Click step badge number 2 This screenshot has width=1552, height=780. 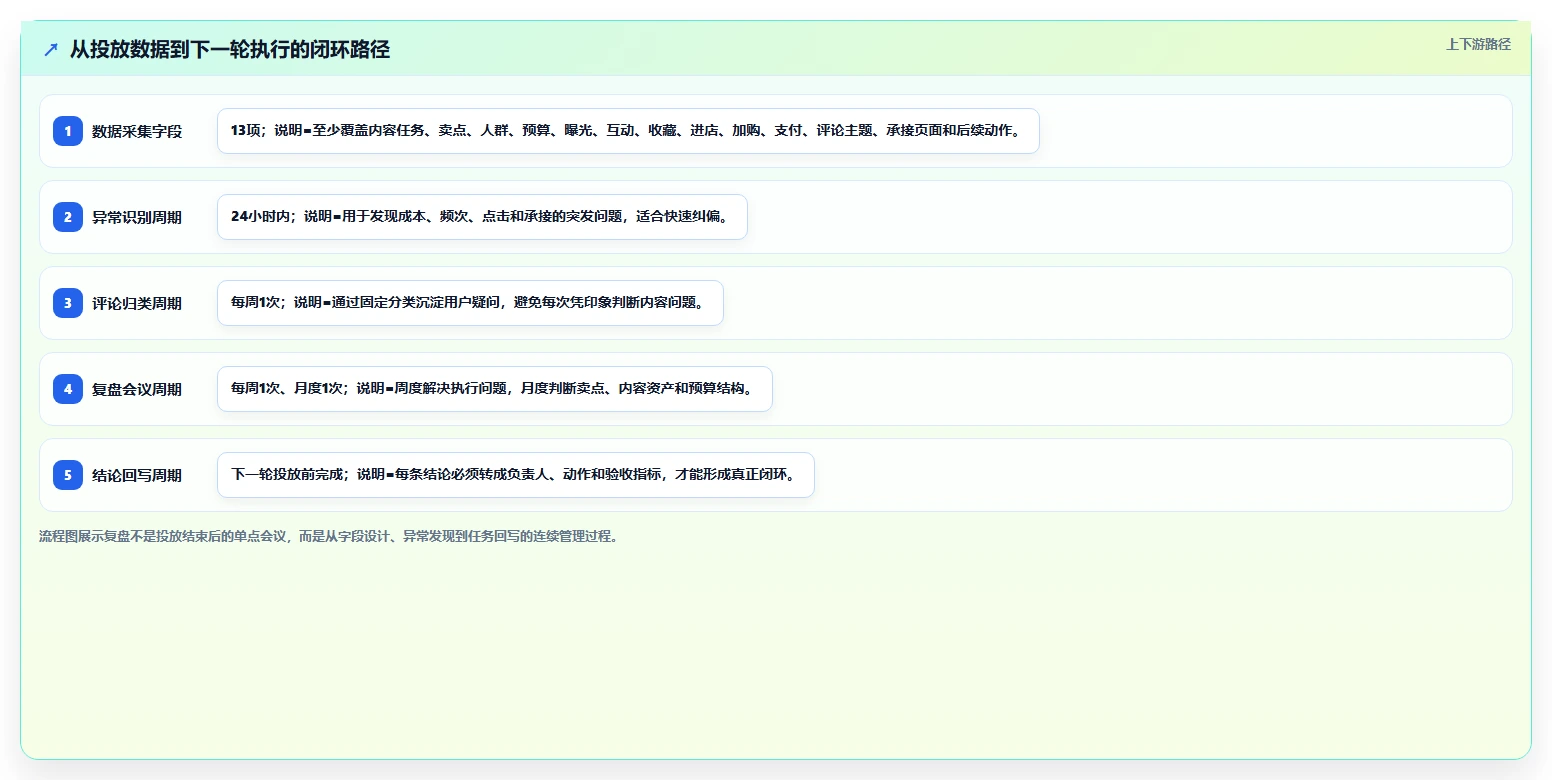(68, 216)
